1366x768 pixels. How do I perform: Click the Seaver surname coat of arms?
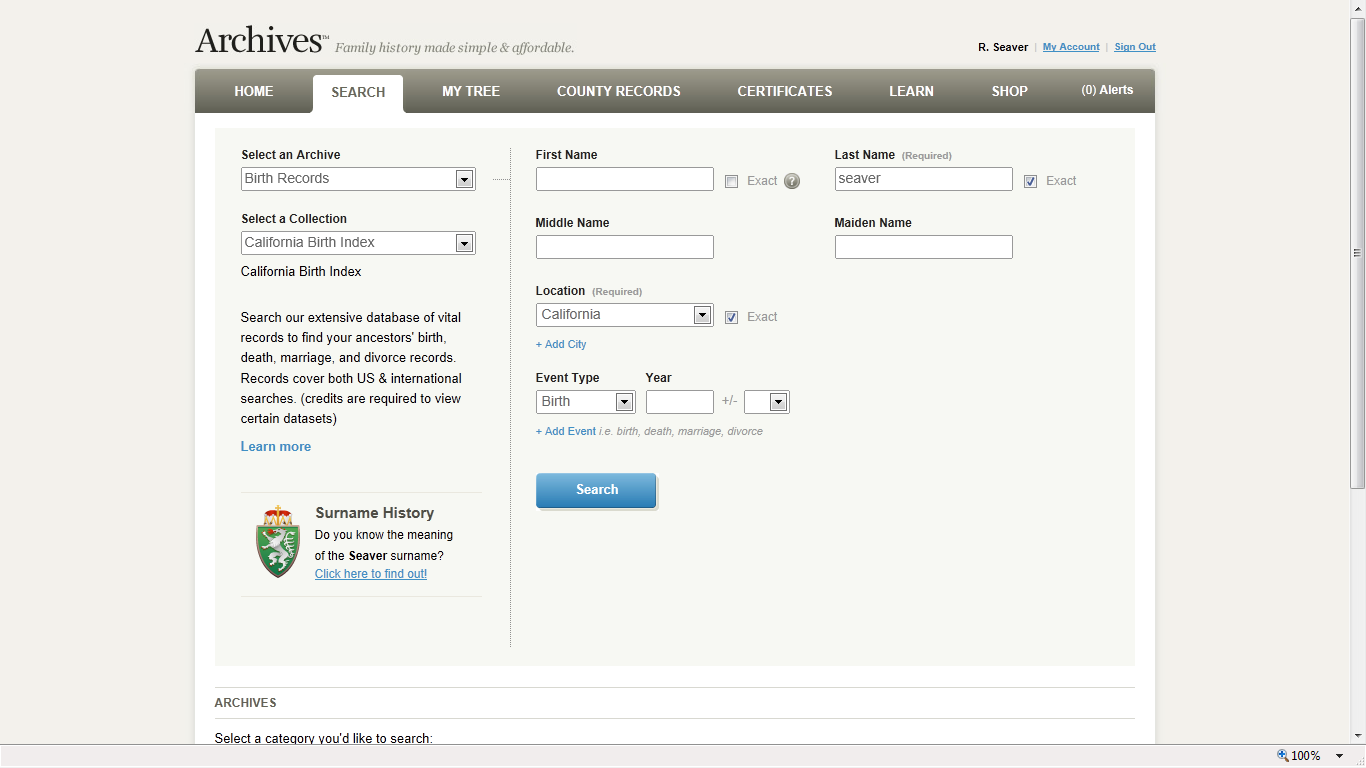(278, 542)
